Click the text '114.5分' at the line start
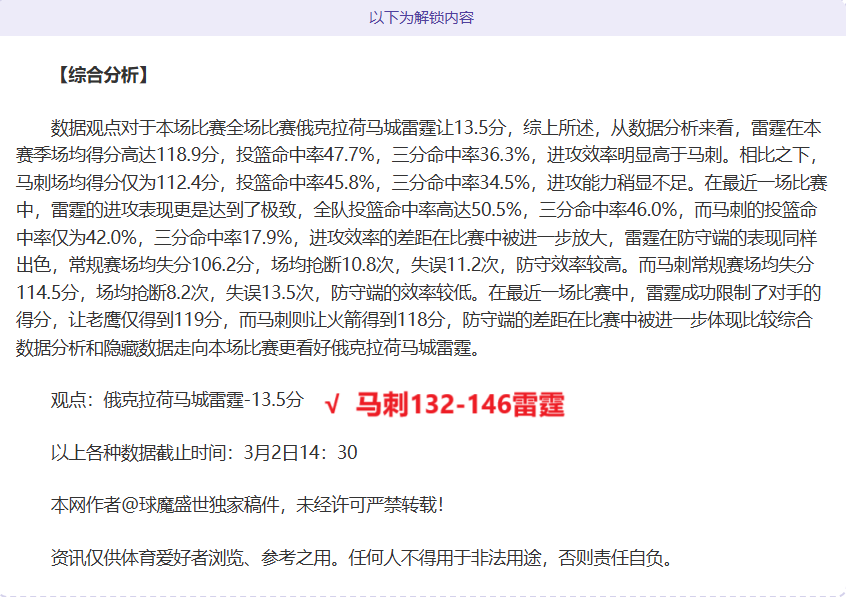This screenshot has height=597, width=846. pos(47,293)
